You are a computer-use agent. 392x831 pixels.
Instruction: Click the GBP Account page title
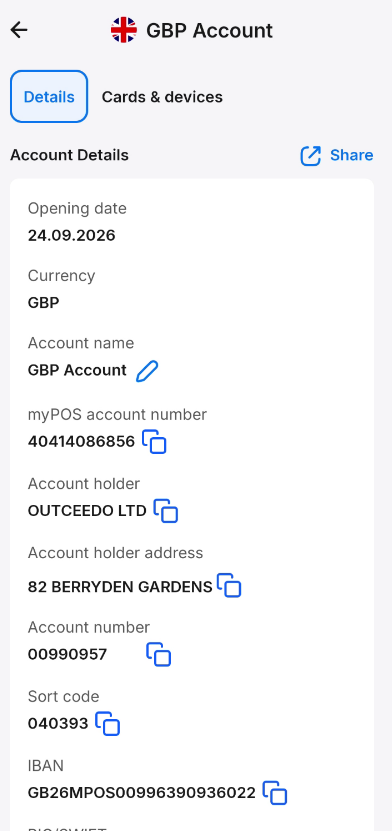click(209, 30)
